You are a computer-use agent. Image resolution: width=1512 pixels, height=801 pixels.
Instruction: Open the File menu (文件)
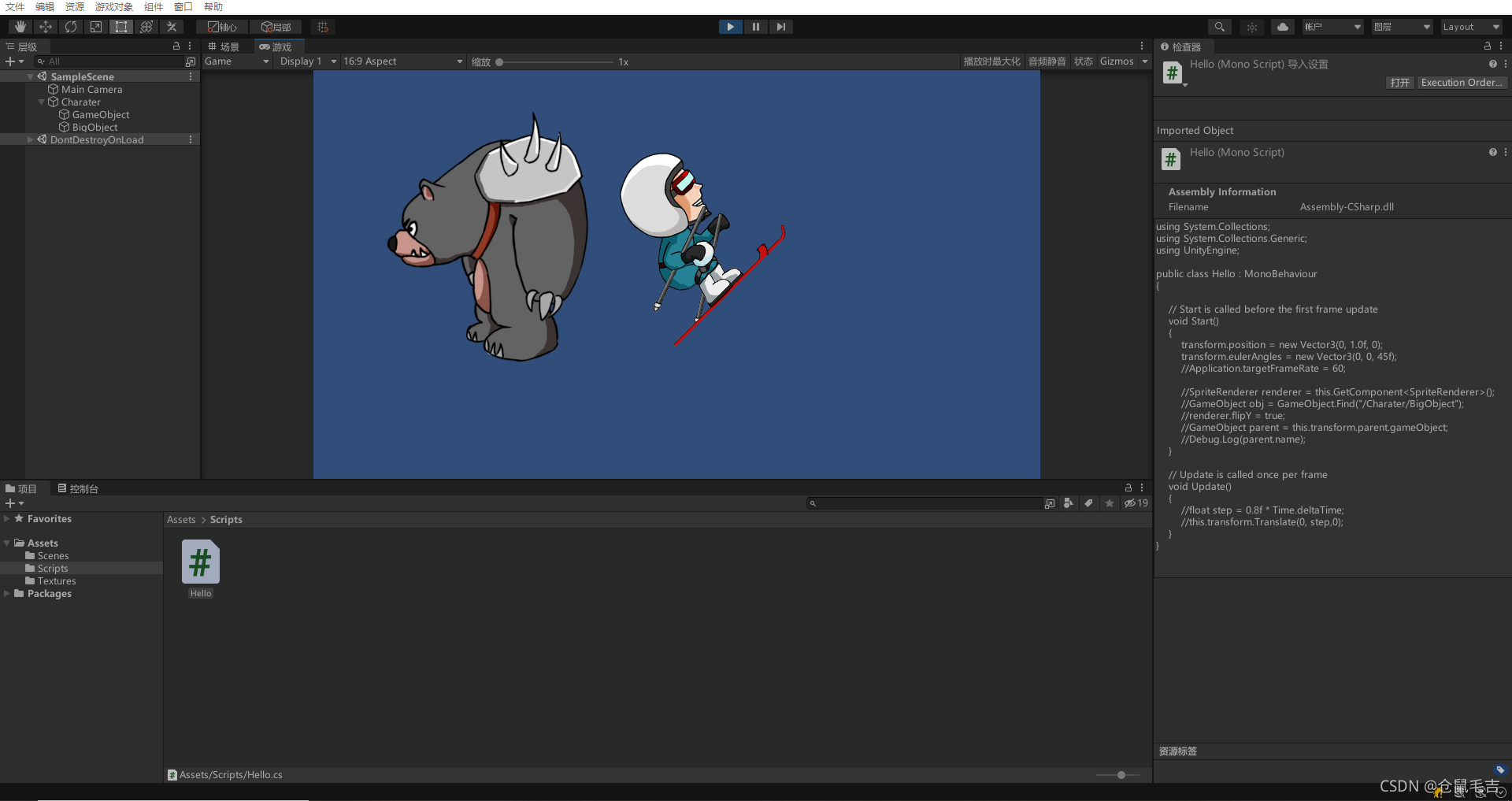pyautogui.click(x=15, y=7)
